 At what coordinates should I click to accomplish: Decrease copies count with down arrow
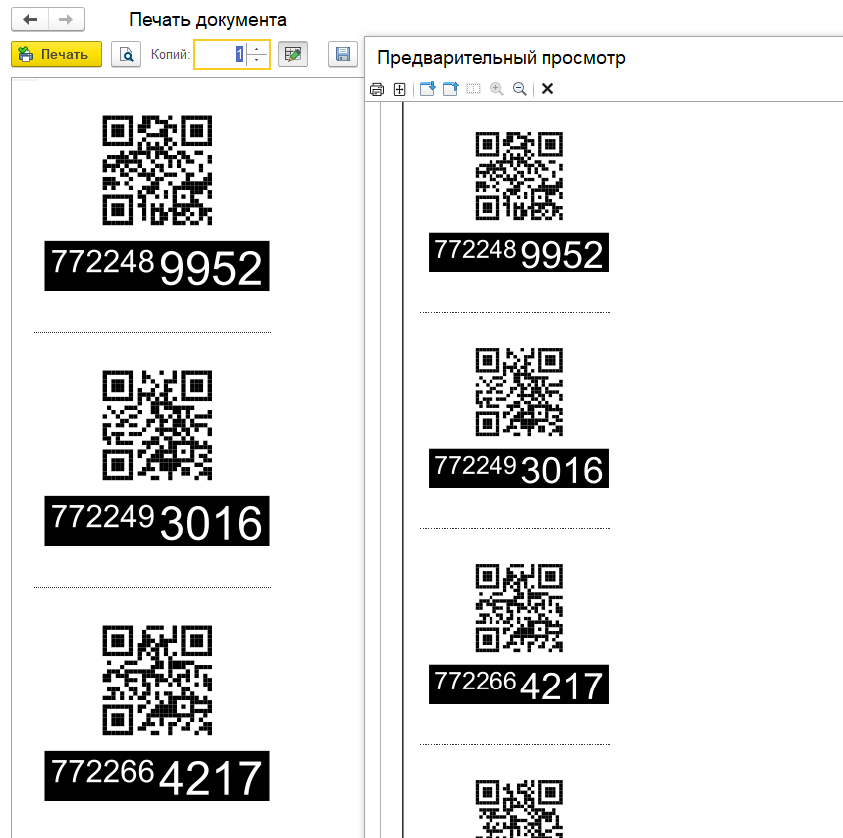tap(257, 60)
